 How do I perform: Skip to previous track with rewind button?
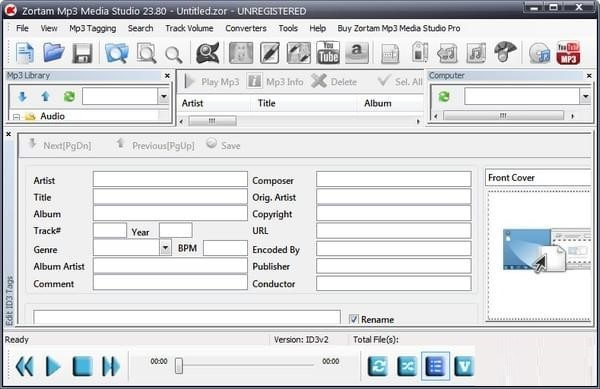coord(24,366)
